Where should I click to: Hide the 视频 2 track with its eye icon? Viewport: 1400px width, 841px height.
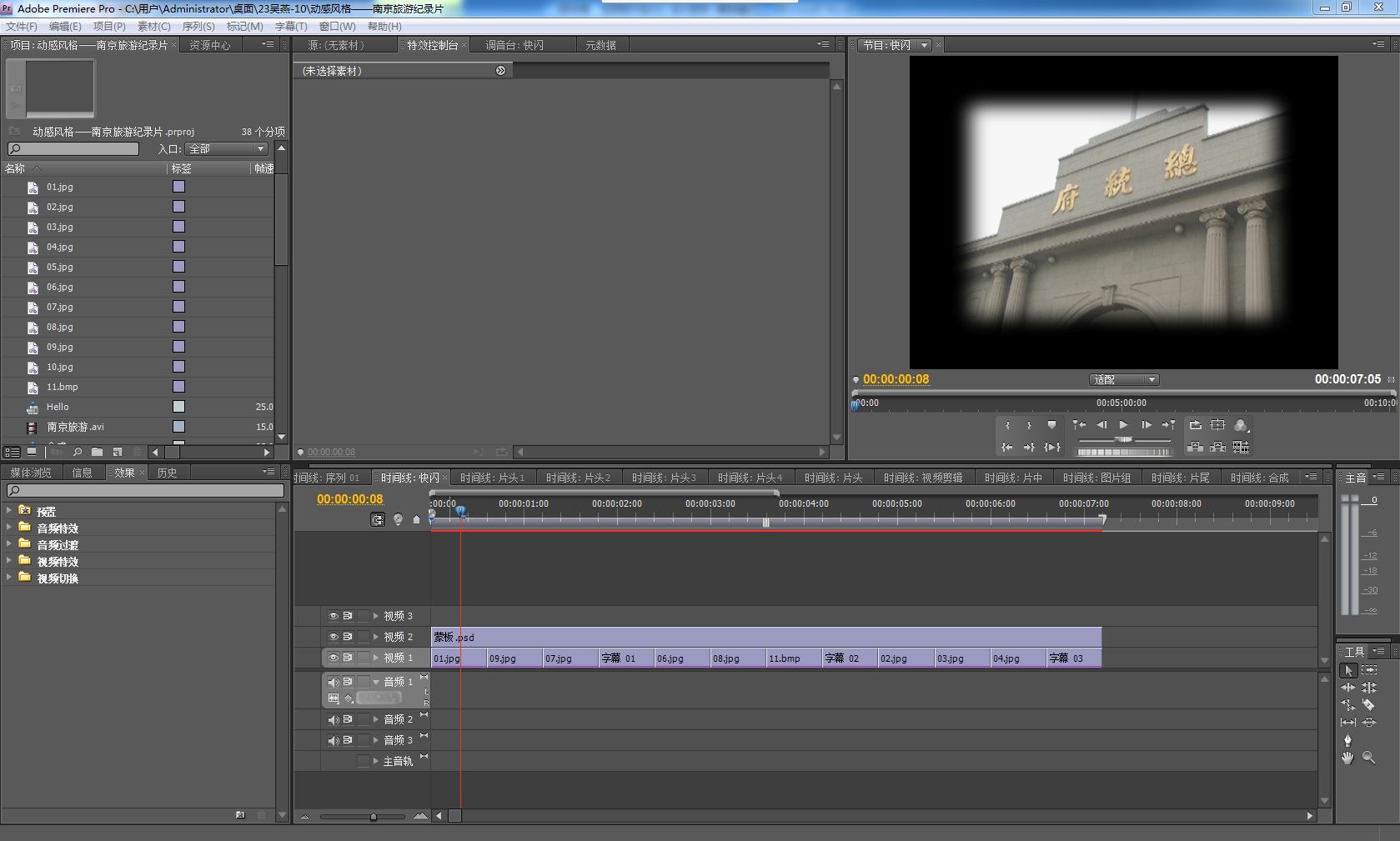coord(333,637)
